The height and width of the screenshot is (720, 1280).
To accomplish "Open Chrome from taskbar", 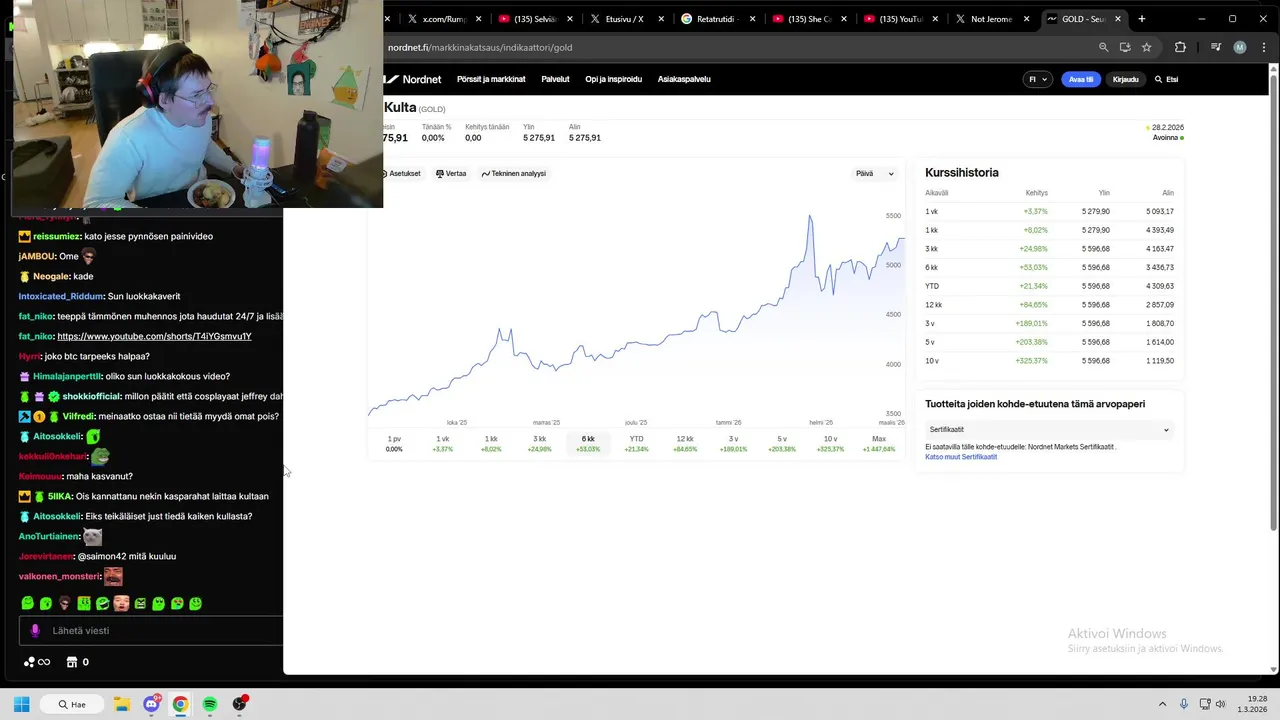I will [x=180, y=704].
